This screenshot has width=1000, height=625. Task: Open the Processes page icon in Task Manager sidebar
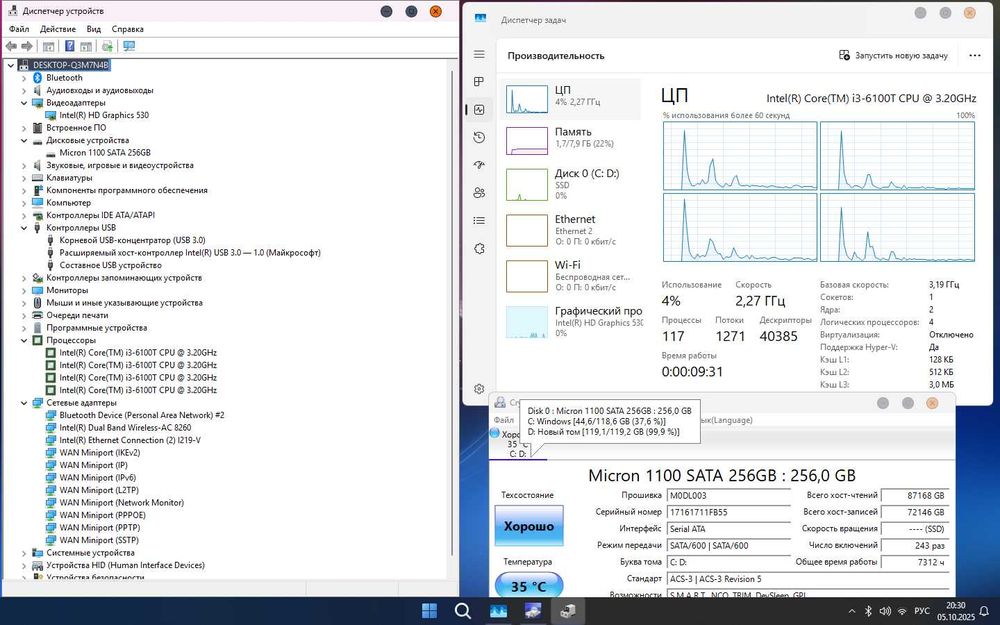(480, 82)
